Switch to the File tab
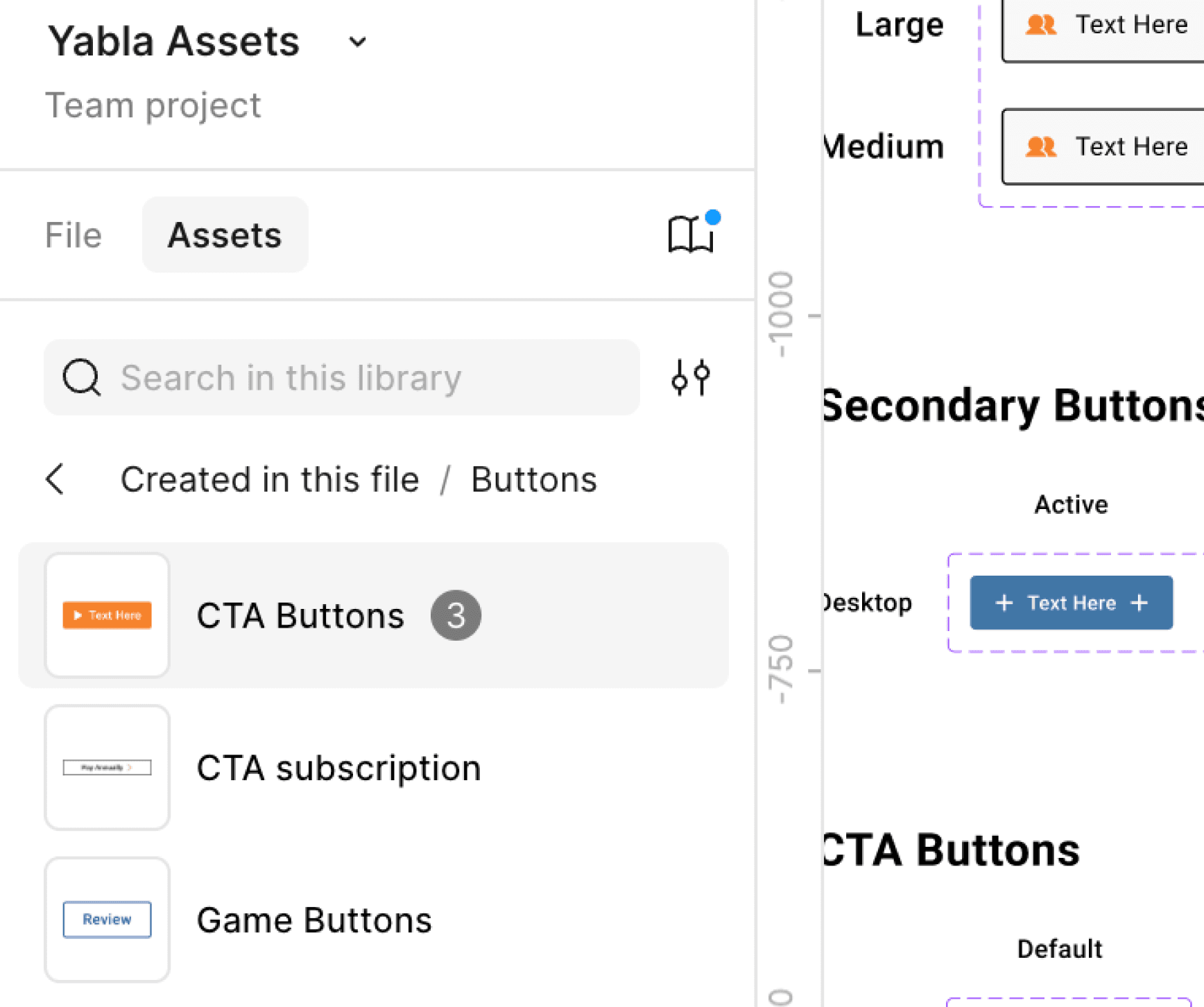This screenshot has width=1204, height=1007. (74, 235)
